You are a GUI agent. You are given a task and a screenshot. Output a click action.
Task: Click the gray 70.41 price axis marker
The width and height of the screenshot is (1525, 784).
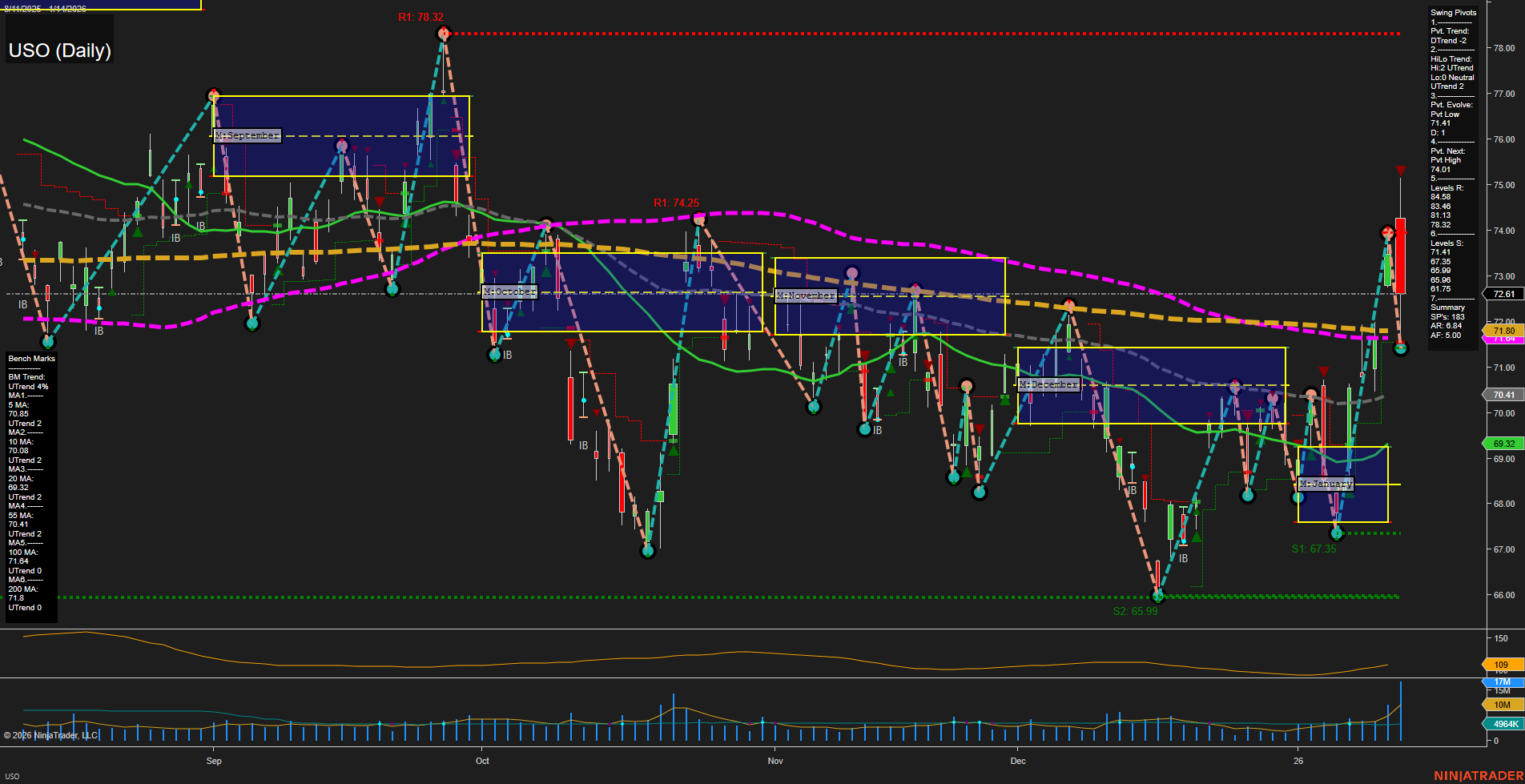(x=1503, y=395)
